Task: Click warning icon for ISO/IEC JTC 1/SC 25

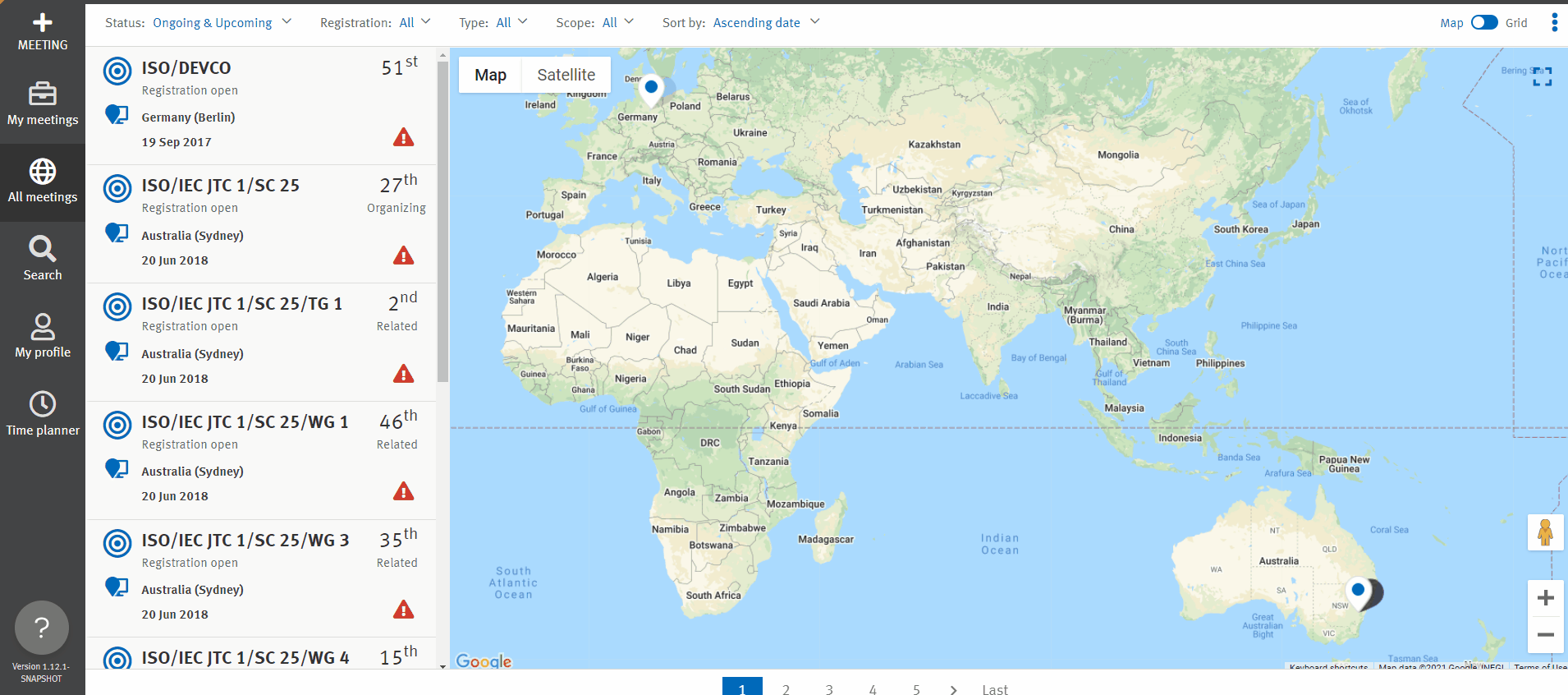Action: pos(403,255)
